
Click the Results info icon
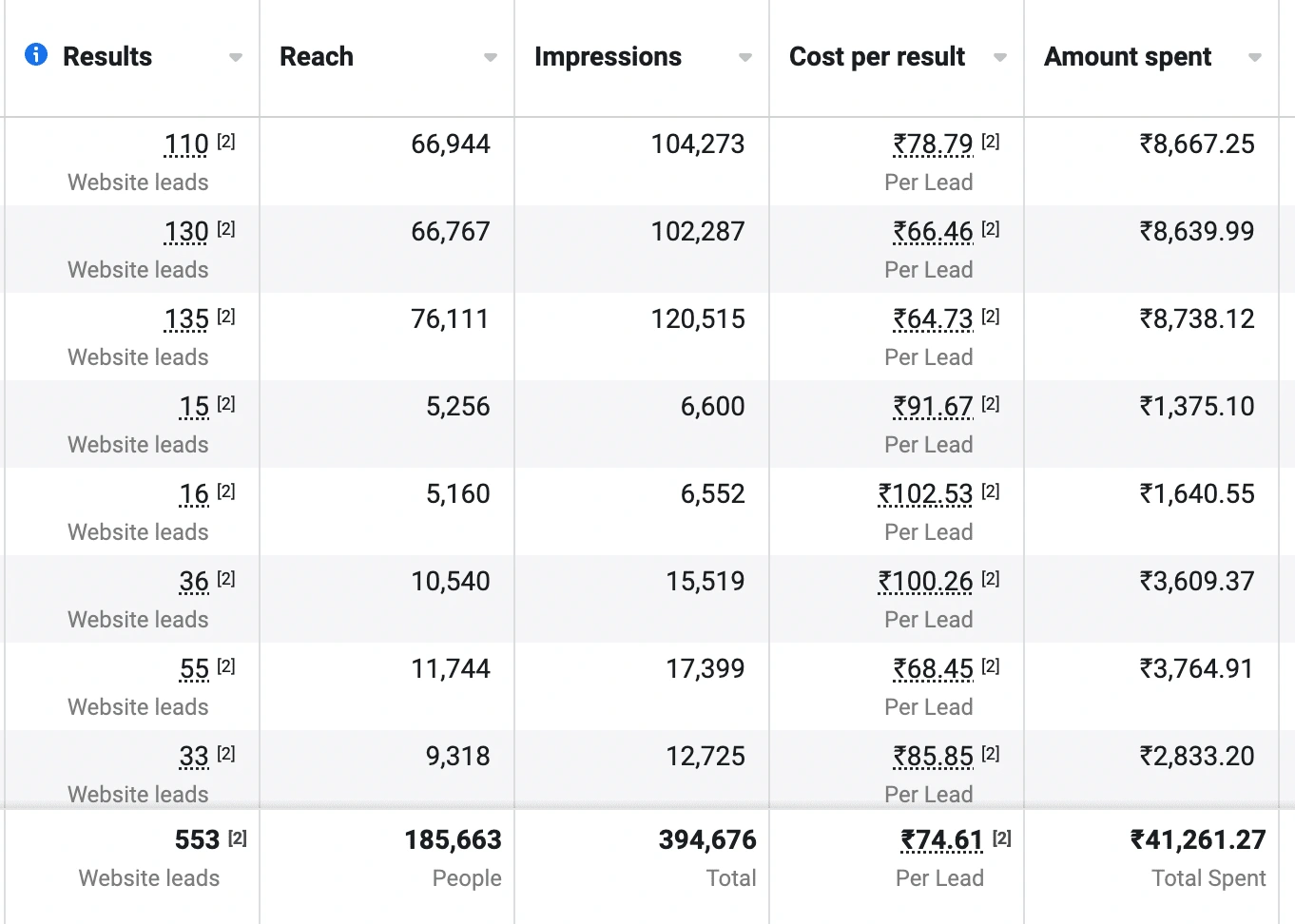point(36,54)
